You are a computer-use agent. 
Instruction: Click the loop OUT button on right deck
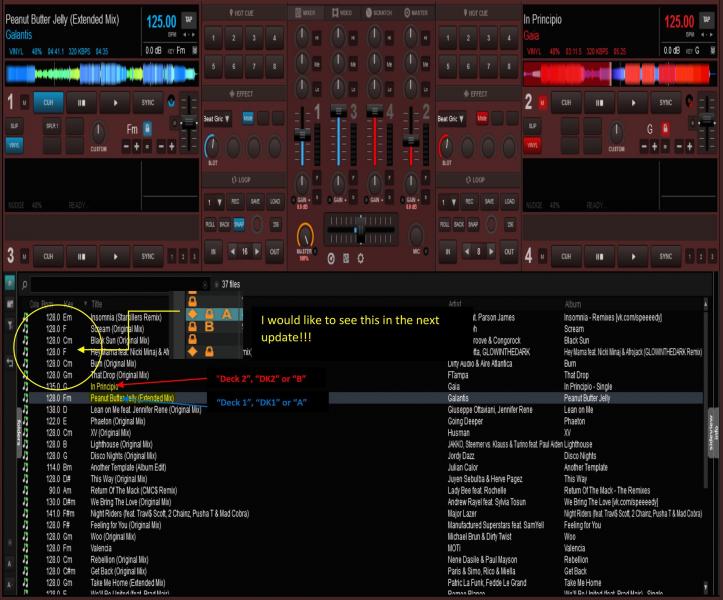[507, 252]
